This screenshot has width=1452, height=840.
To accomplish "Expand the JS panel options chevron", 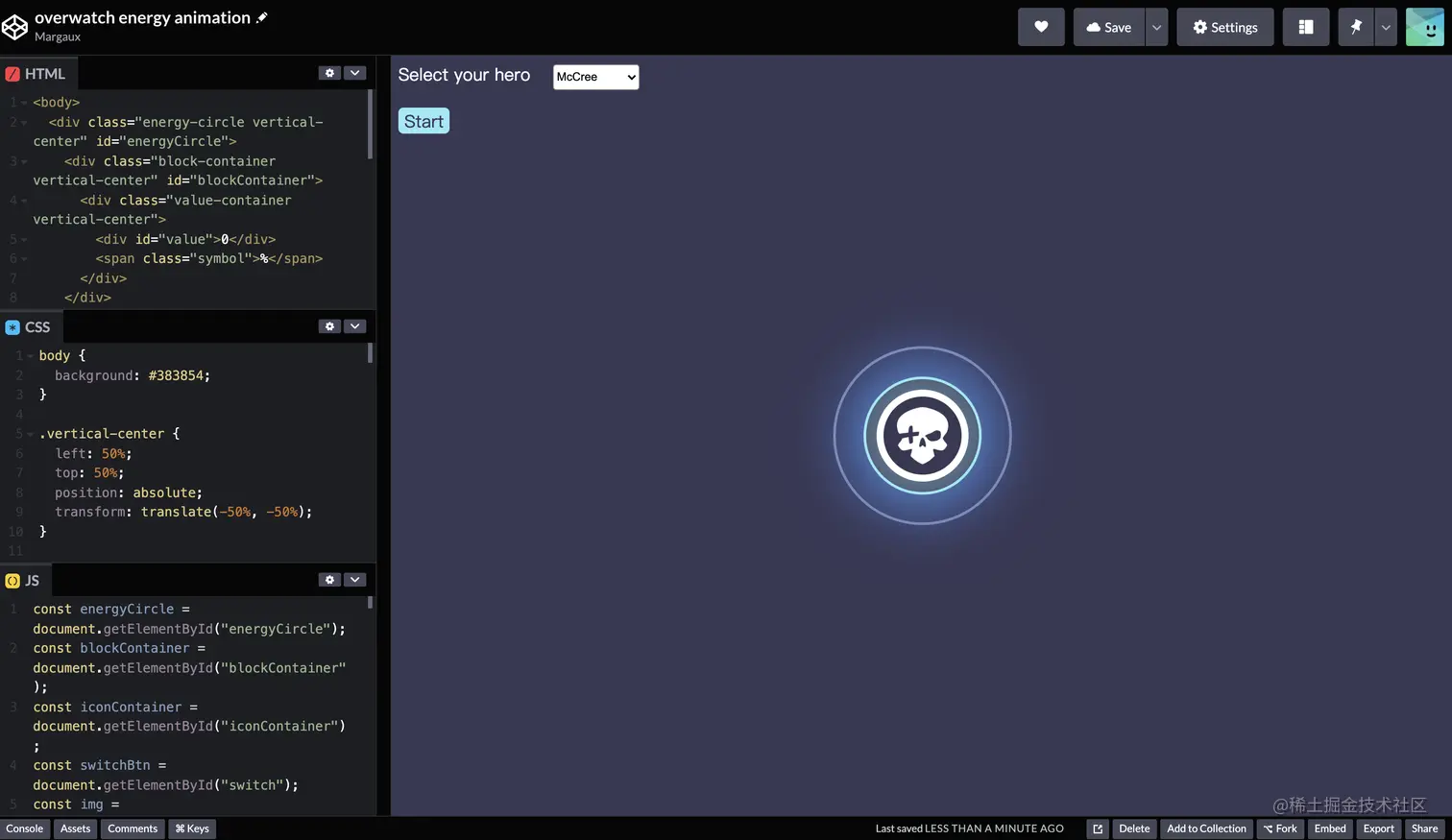I will tap(355, 580).
